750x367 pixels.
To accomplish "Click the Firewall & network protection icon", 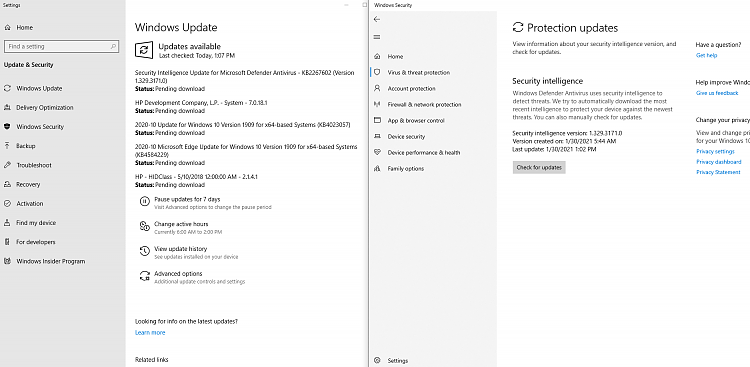I will [x=377, y=104].
